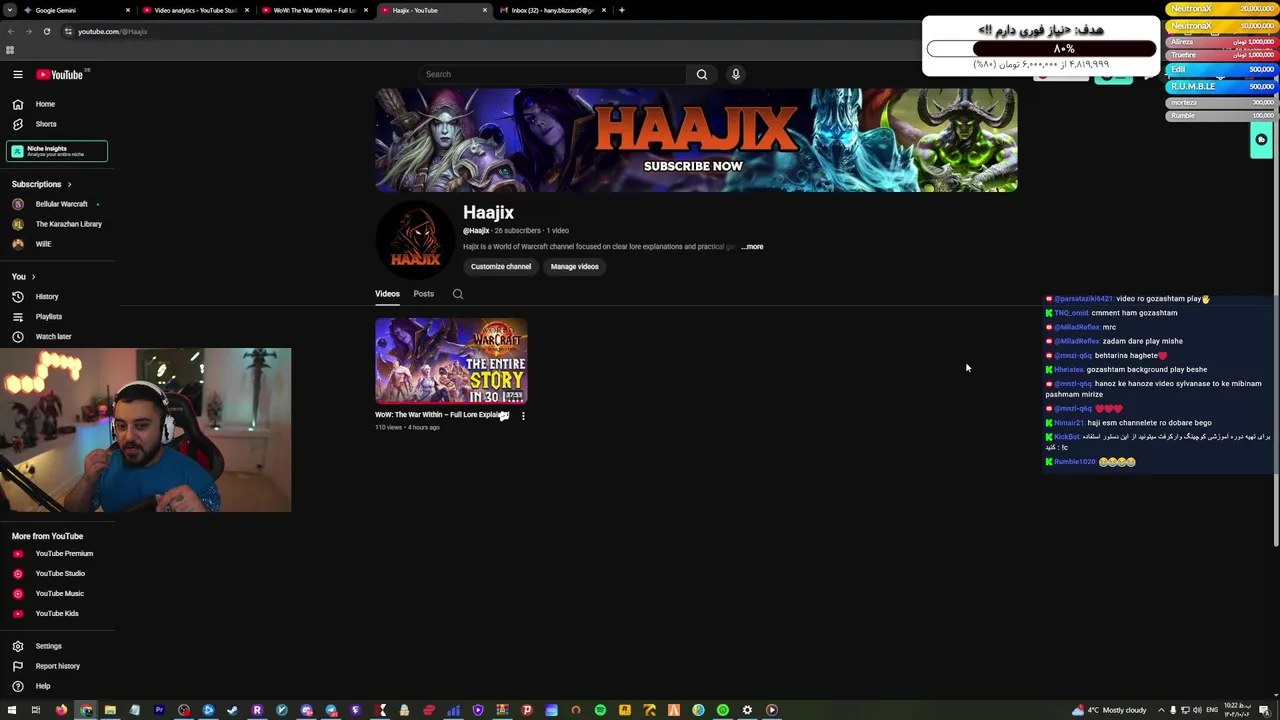Image resolution: width=1280 pixels, height=720 pixels.
Task: Open Niche Insights extension button
Action: tap(57, 151)
